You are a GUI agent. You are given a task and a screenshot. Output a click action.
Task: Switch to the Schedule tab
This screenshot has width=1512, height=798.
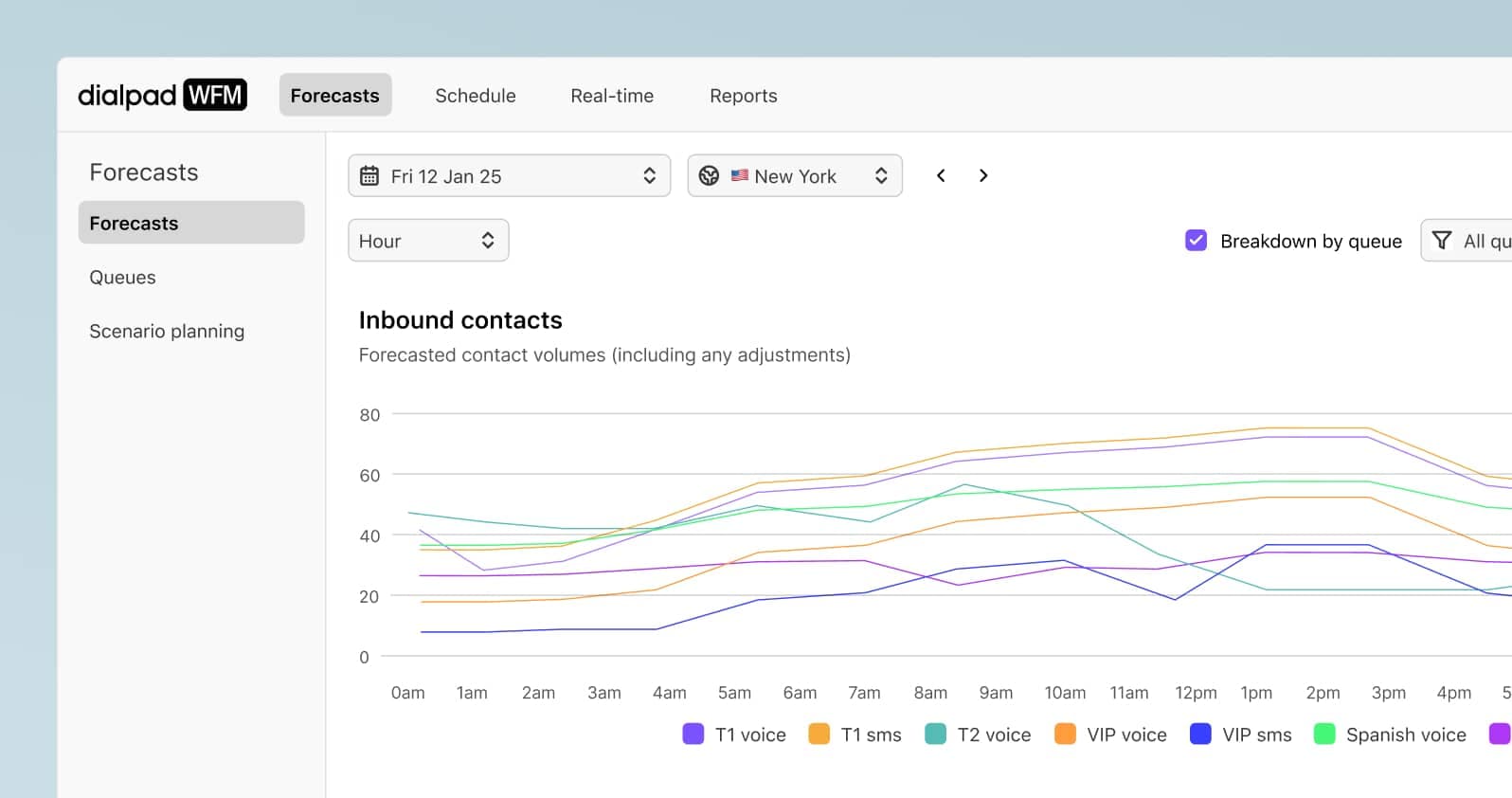coord(476,96)
